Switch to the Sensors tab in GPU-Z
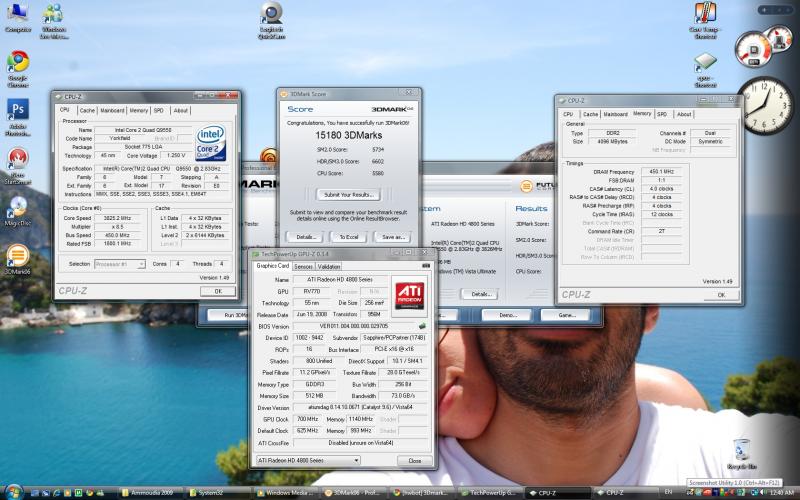 (x=303, y=266)
